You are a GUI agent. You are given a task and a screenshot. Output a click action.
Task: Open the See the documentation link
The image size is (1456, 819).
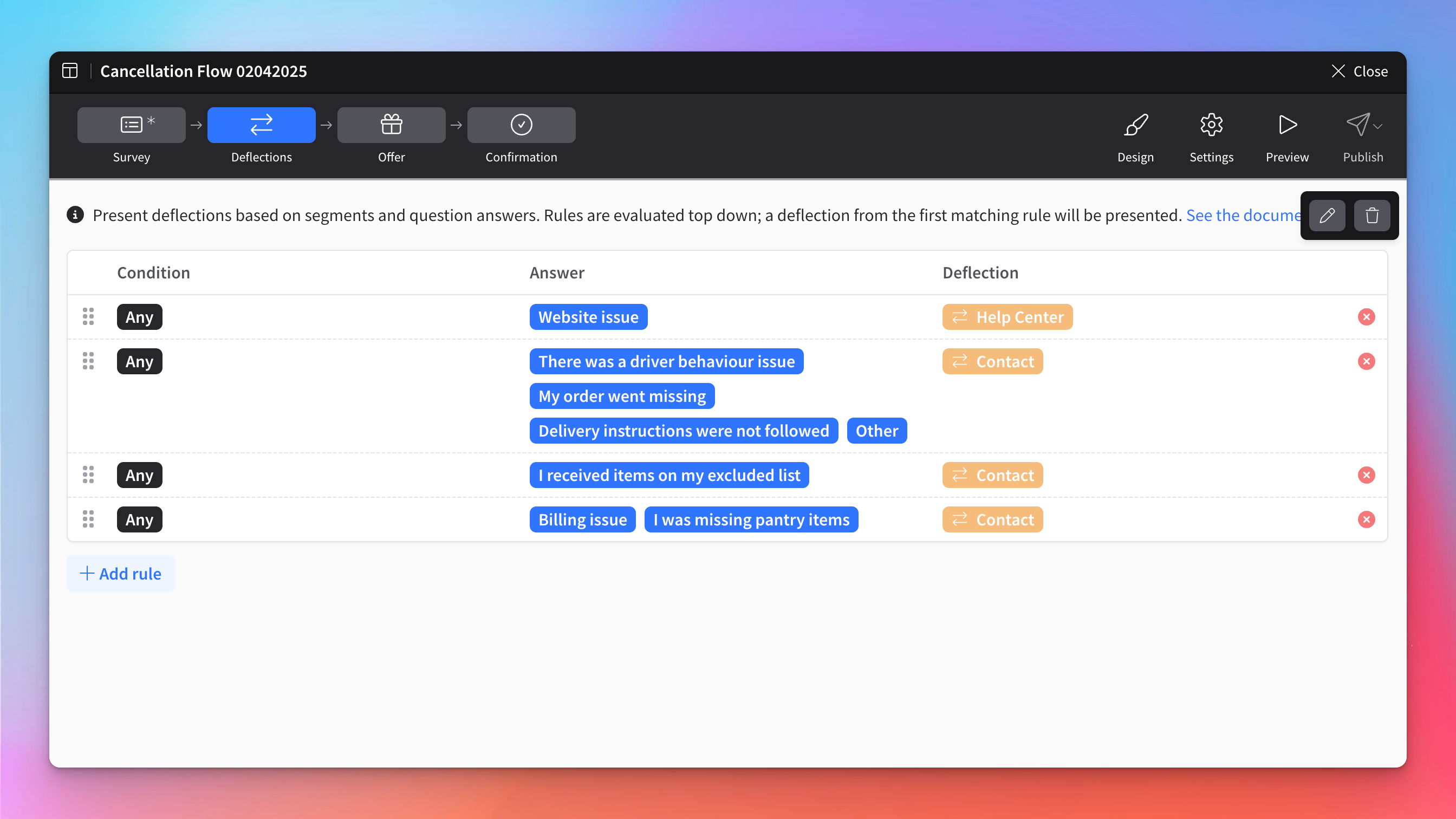click(x=1243, y=216)
